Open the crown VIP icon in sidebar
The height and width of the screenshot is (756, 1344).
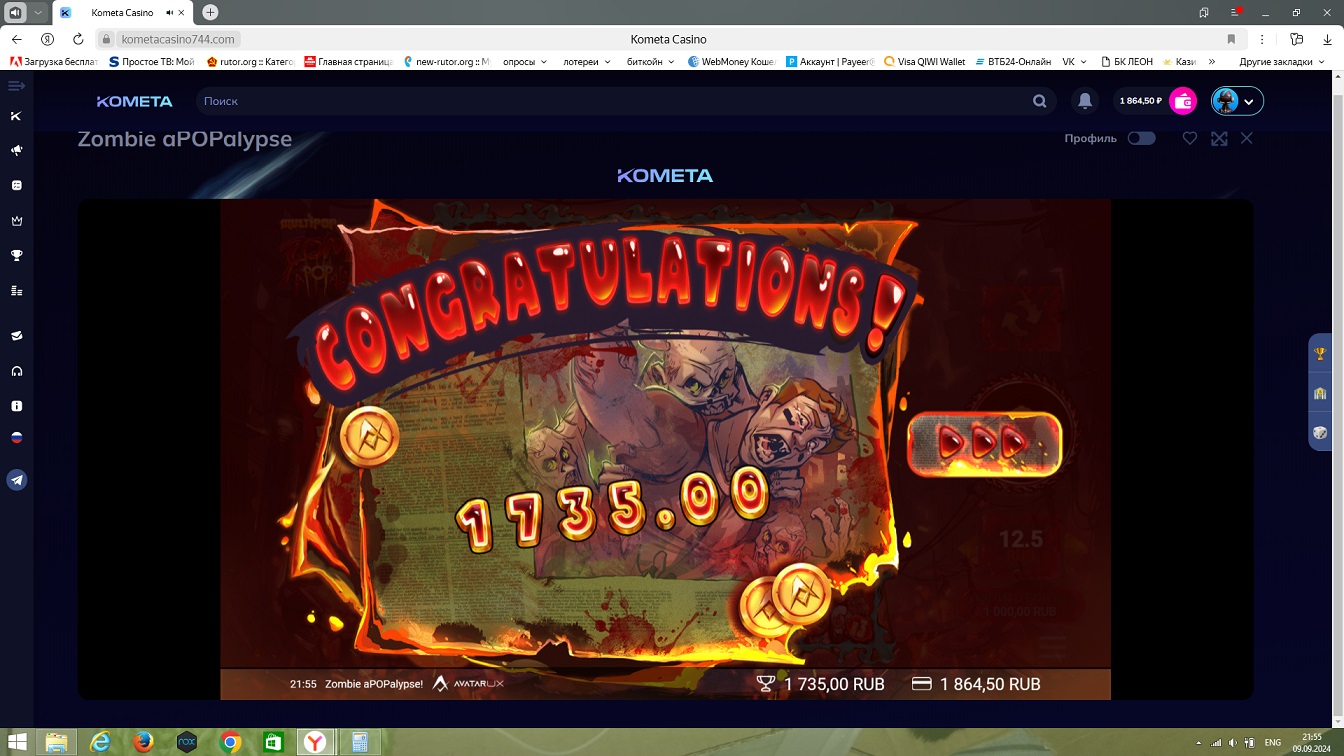click(16, 221)
